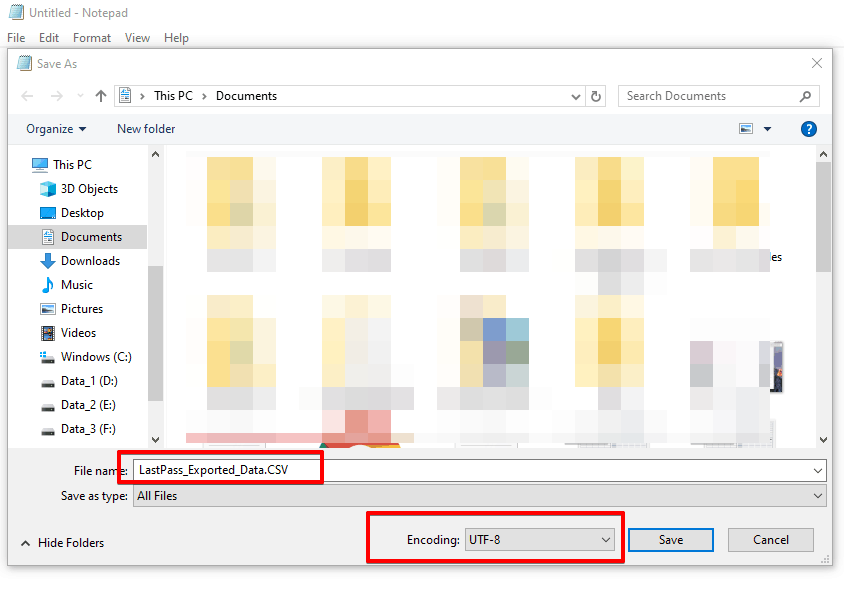The width and height of the screenshot is (844, 594).
Task: Open the Notepad Format menu
Action: (92, 38)
